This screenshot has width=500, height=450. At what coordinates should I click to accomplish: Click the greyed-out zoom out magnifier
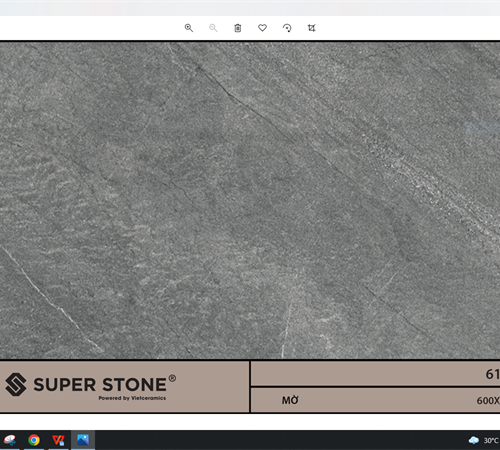pos(213,28)
